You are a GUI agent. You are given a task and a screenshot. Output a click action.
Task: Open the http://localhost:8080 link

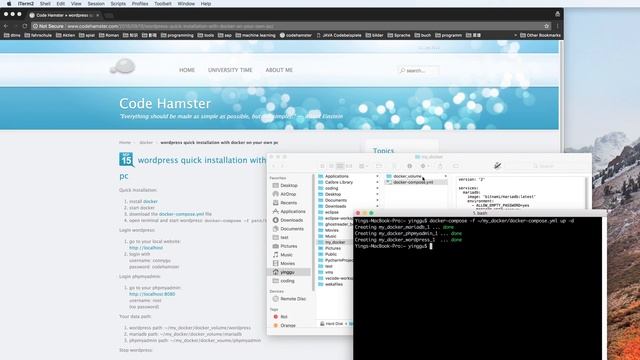[152, 294]
